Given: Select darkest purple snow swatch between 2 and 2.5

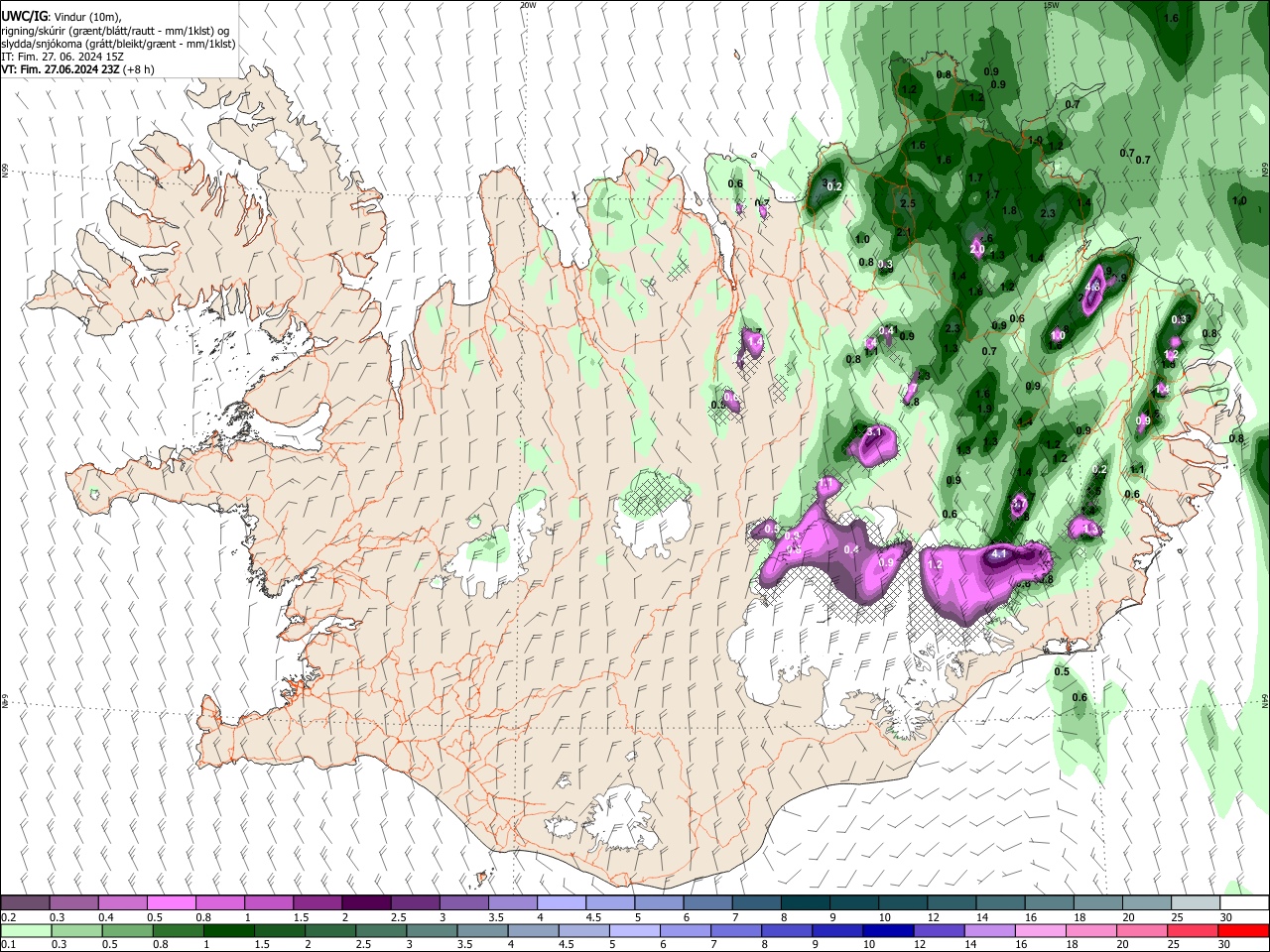Looking at the screenshot, I should (365, 902).
